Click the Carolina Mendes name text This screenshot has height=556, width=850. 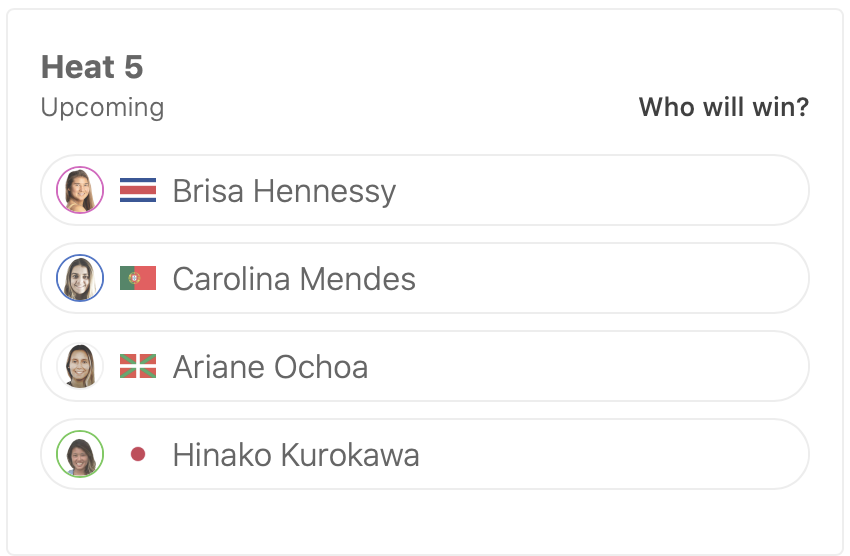[294, 278]
